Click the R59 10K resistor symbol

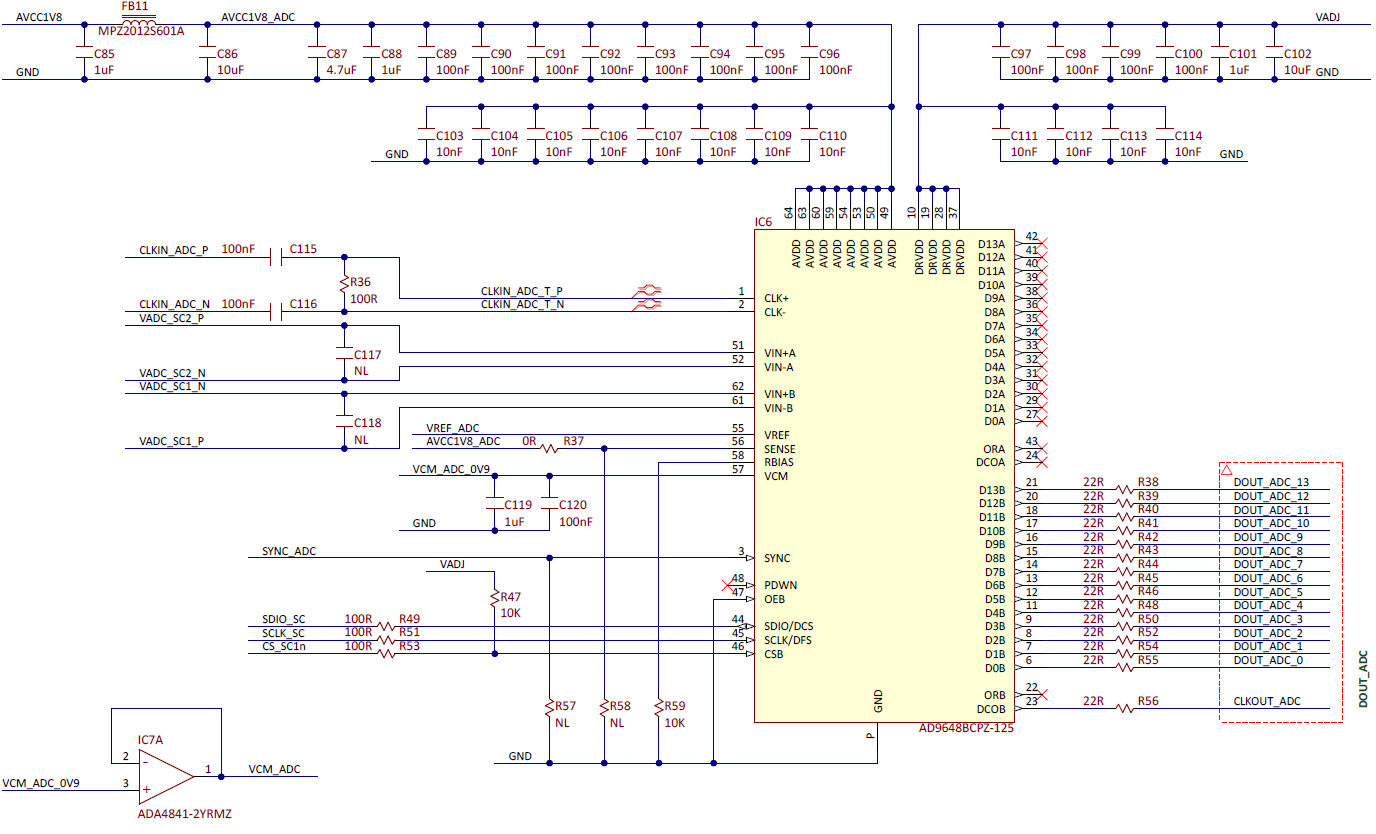click(x=659, y=708)
